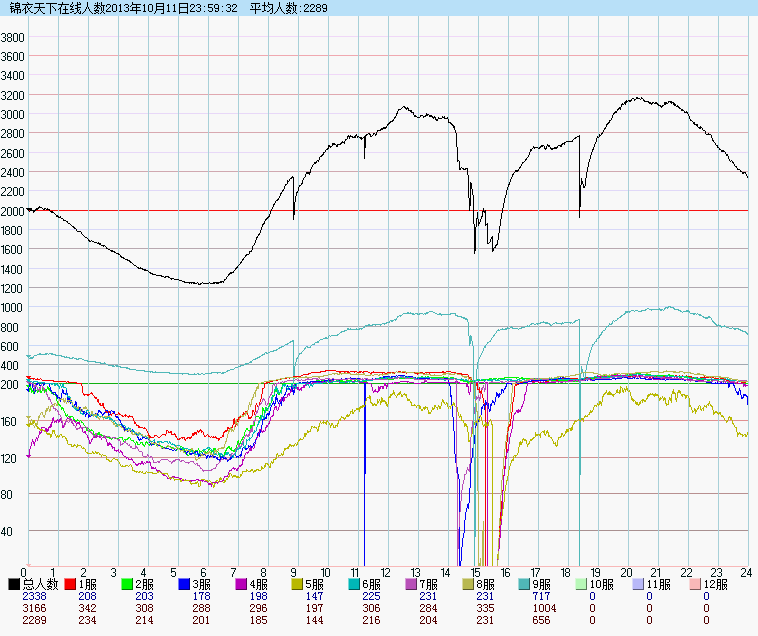Viewport: 758px width, 636px height.
Task: Click the purple 4服 legend swatch
Action: (x=242, y=584)
